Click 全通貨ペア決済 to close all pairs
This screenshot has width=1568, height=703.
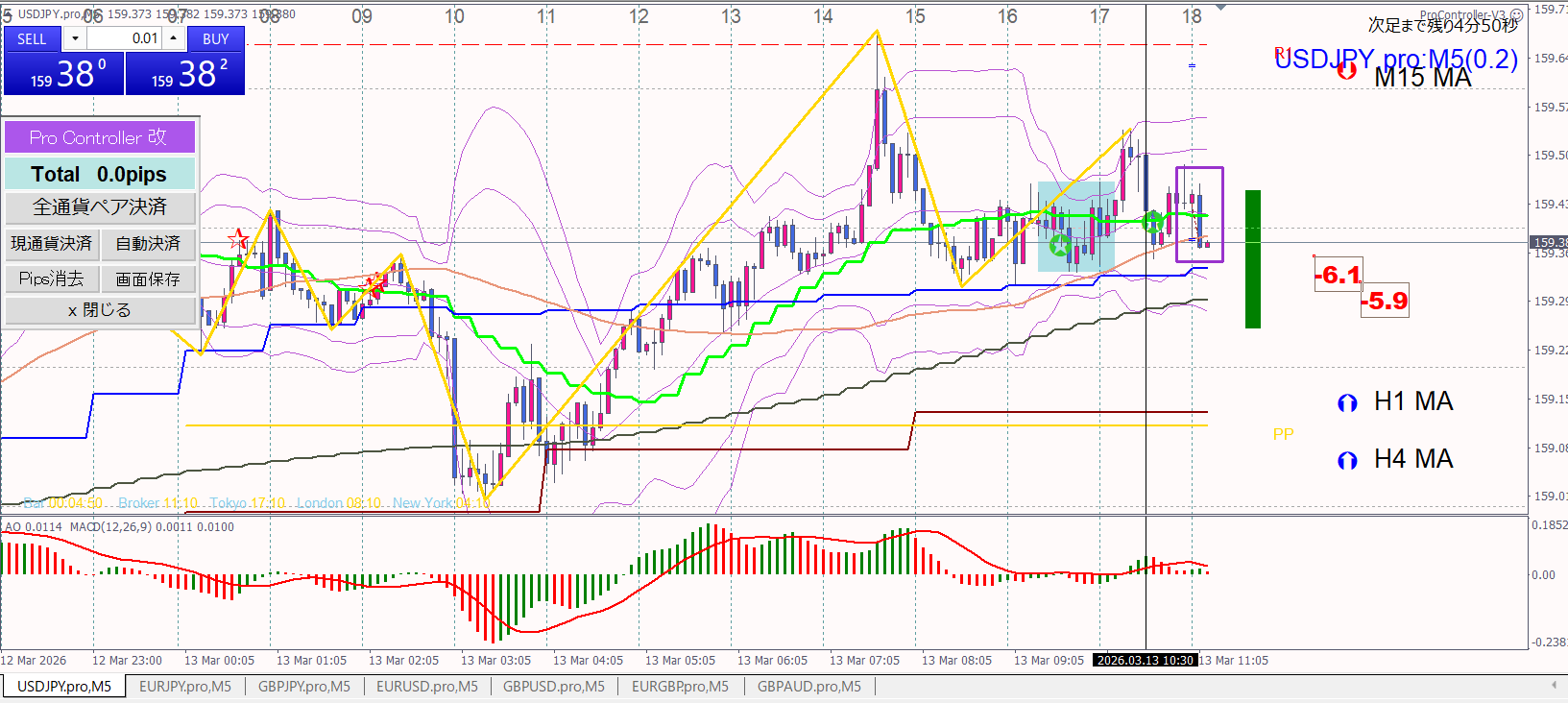(100, 207)
